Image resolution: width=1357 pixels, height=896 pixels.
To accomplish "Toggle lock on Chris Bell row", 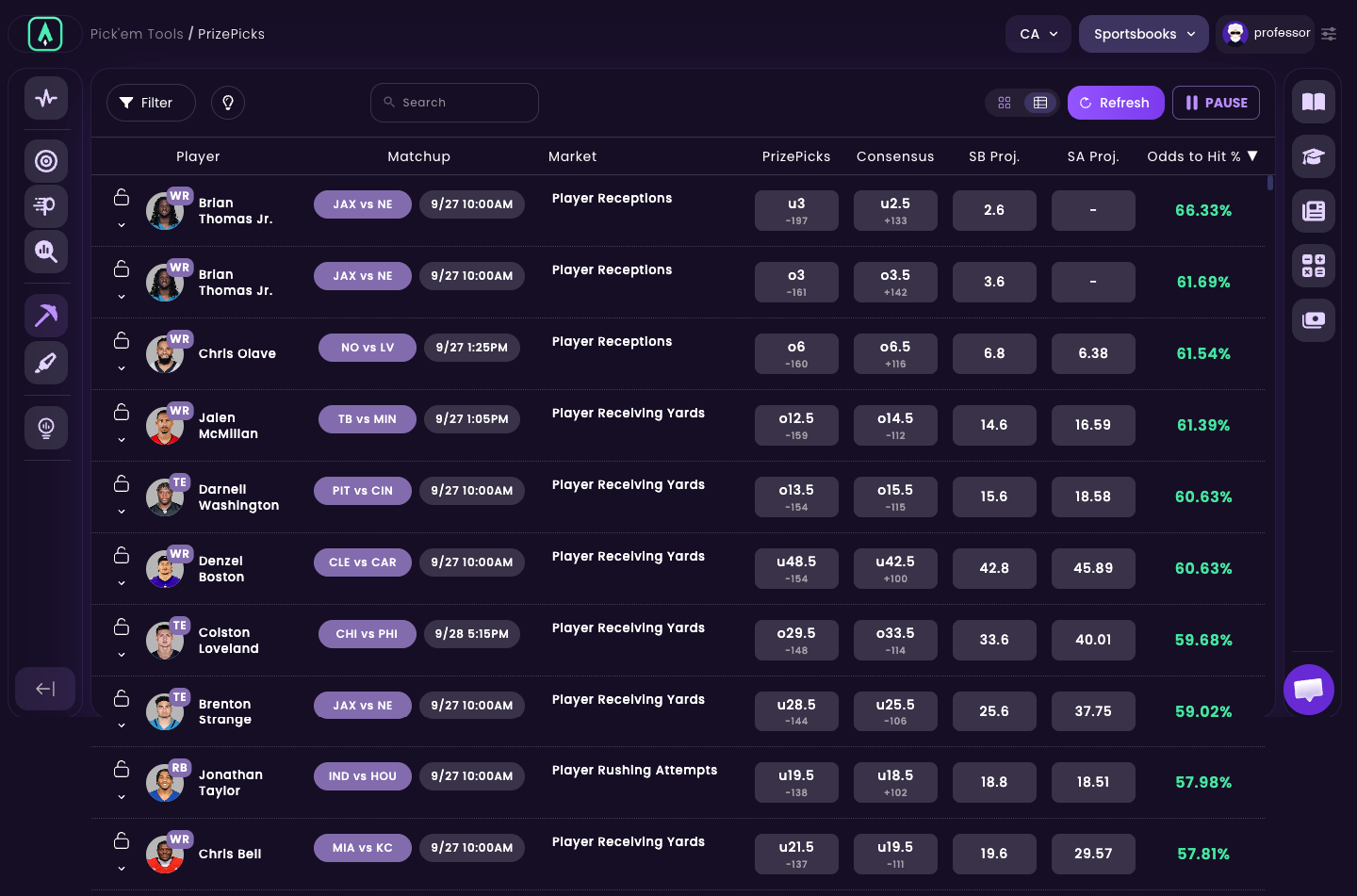I will (122, 840).
